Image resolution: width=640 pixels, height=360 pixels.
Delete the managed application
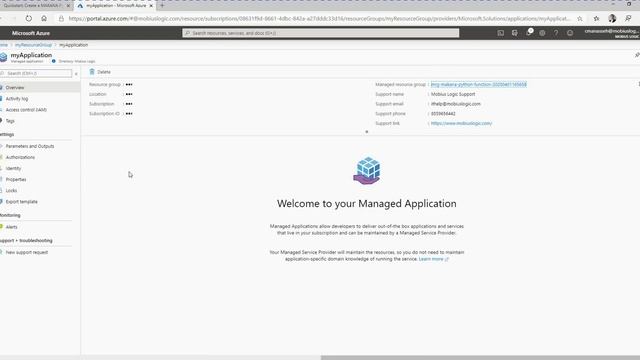tap(100, 72)
